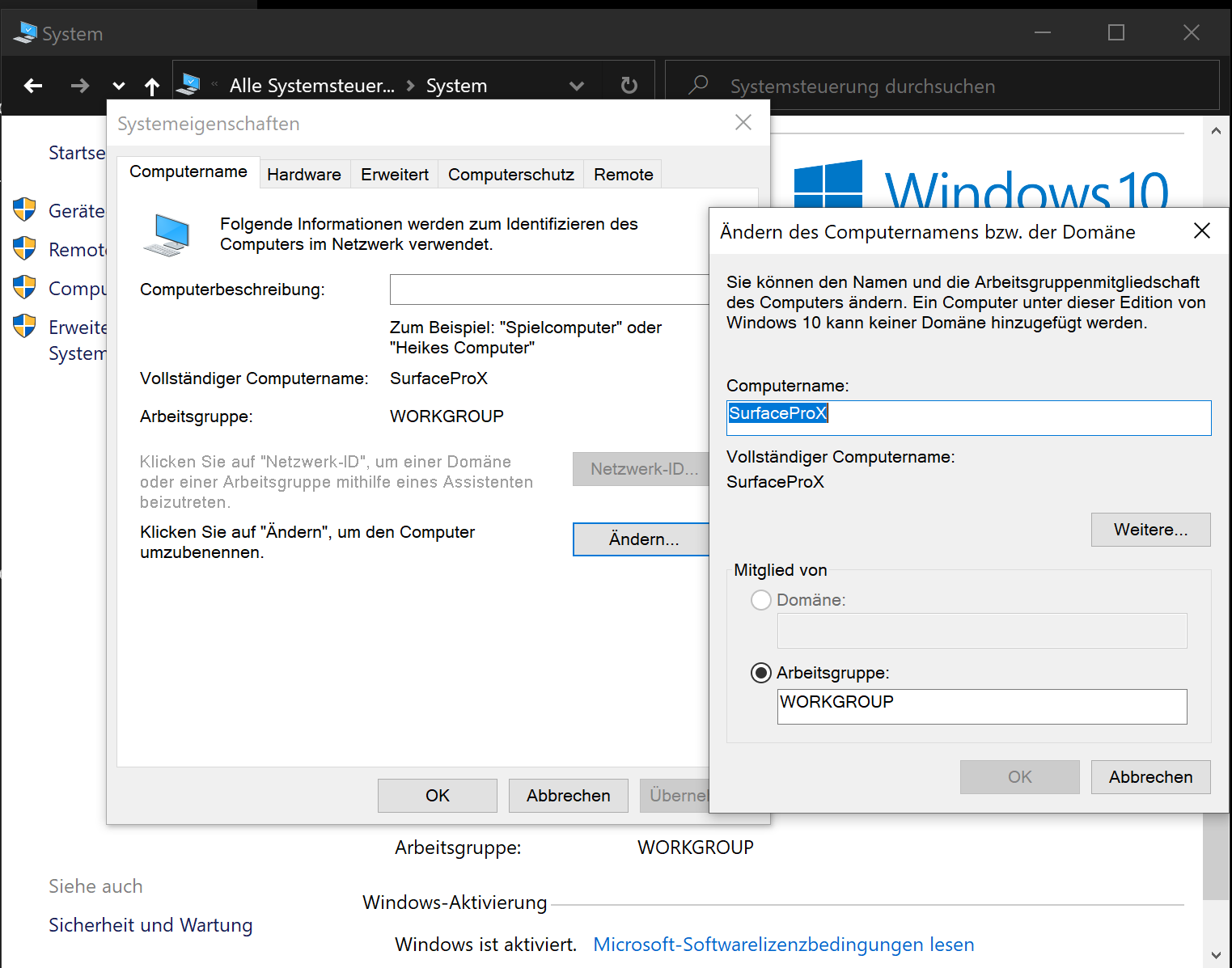Image resolution: width=1232 pixels, height=968 pixels.
Task: Close the Systemeigenschaften dialog with X
Action: (743, 122)
